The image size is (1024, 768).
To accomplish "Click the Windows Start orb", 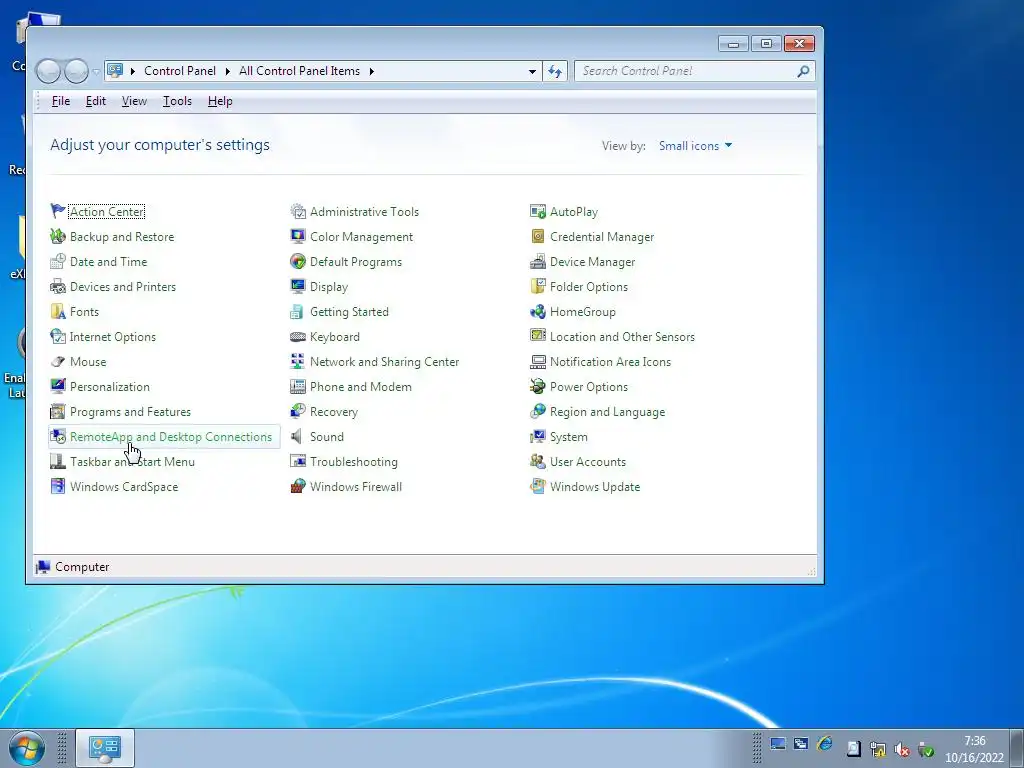I will 27,748.
